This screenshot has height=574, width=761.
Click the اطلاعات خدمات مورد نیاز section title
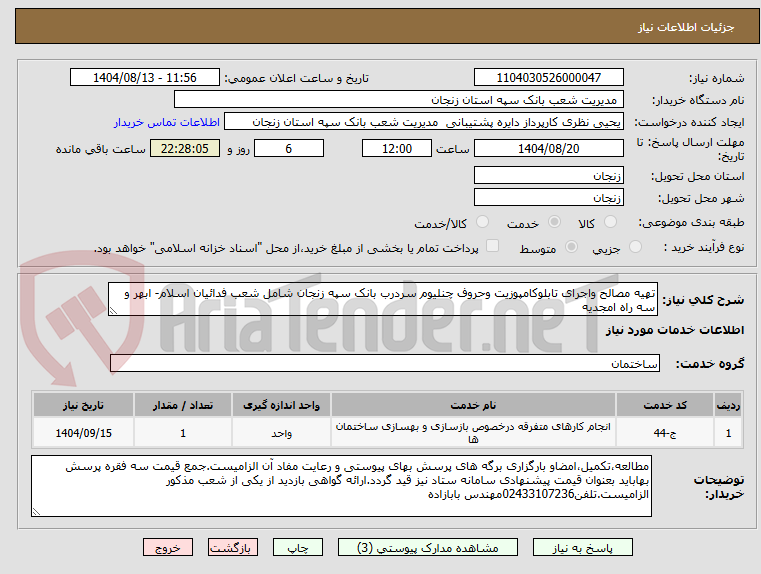pyautogui.click(x=675, y=330)
